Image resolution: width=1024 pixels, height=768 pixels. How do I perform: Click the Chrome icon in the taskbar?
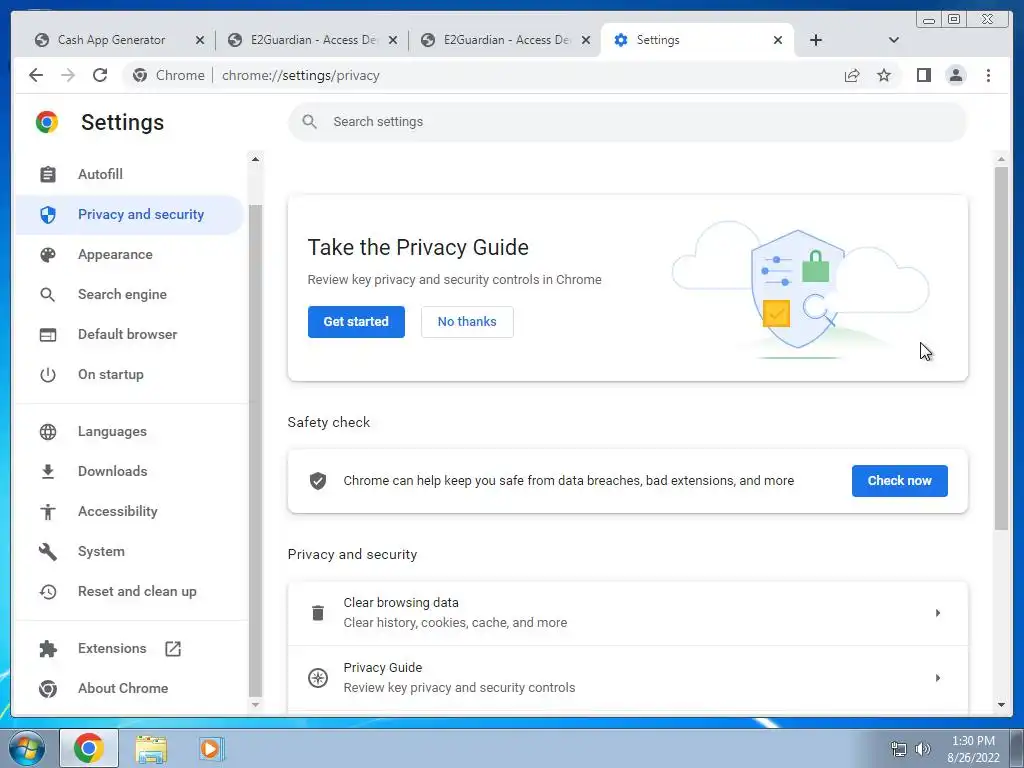pyautogui.click(x=89, y=748)
